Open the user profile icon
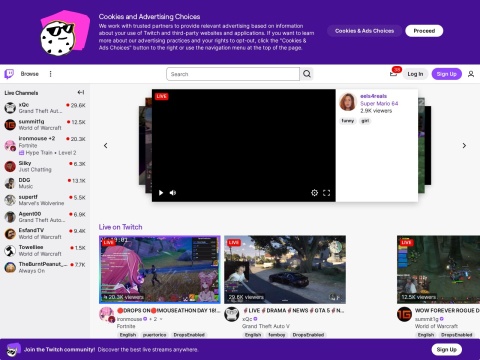The height and width of the screenshot is (360, 480). (x=471, y=74)
